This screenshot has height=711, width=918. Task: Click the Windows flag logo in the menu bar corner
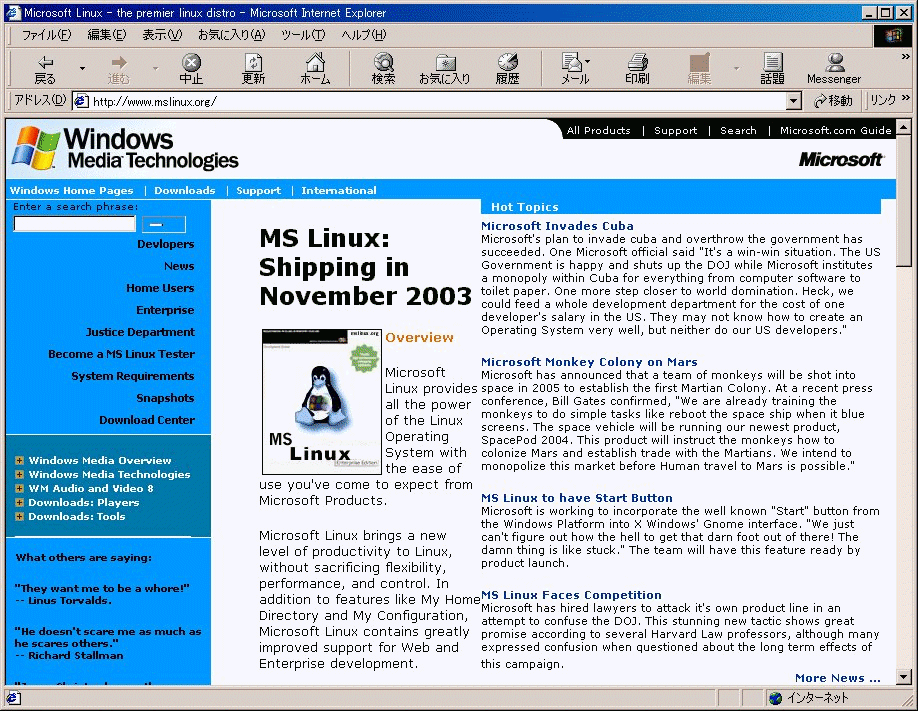click(x=893, y=35)
